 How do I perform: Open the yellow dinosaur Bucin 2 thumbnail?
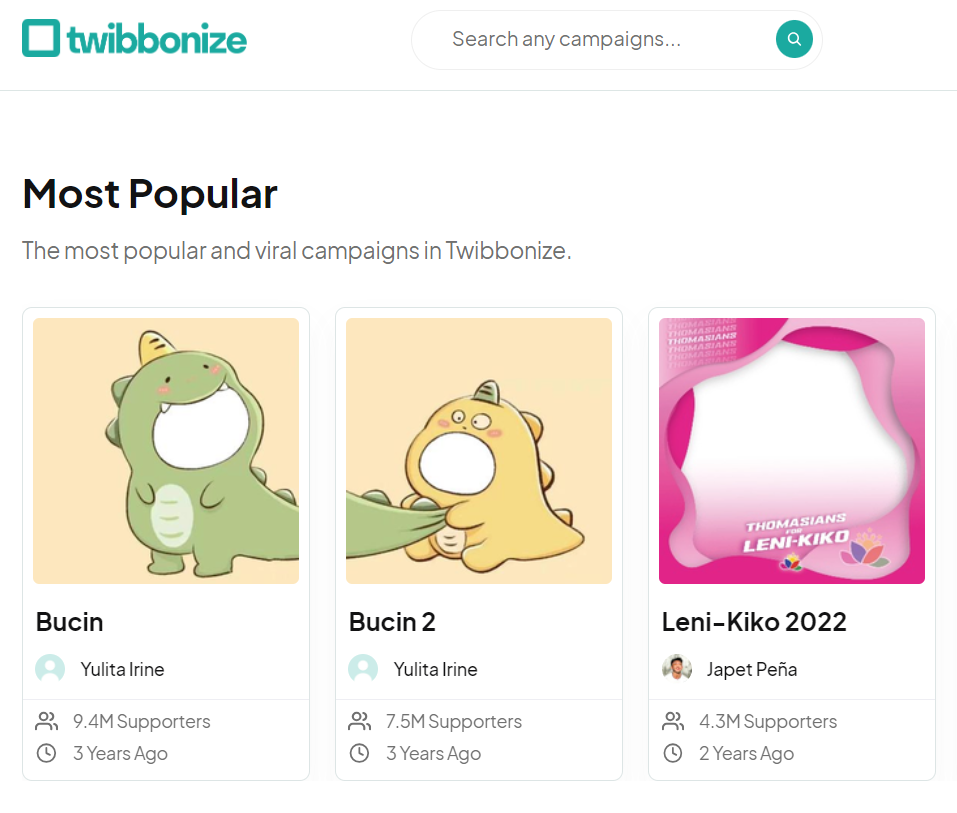click(x=479, y=451)
